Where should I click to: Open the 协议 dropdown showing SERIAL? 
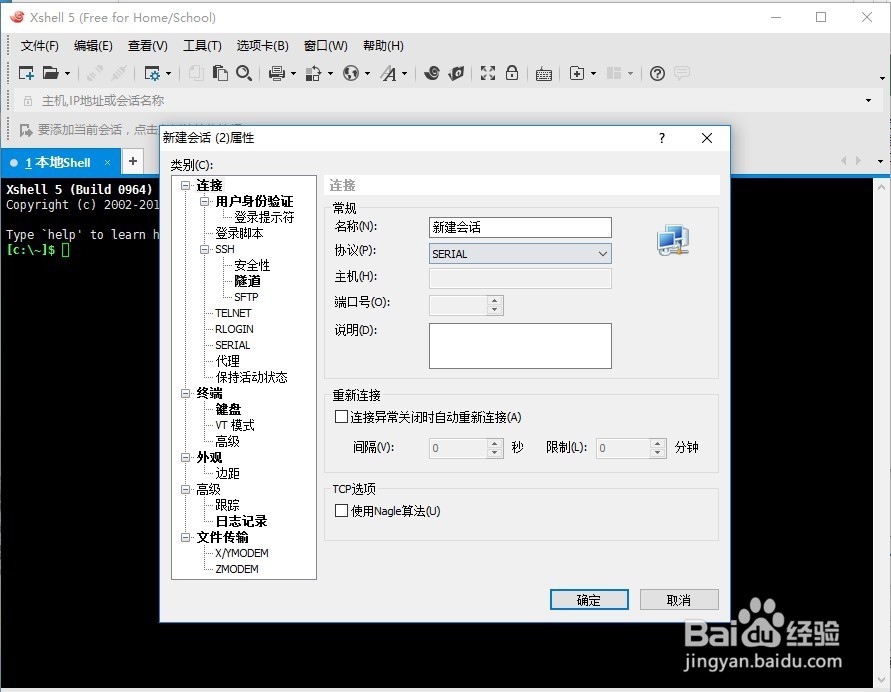coord(601,253)
